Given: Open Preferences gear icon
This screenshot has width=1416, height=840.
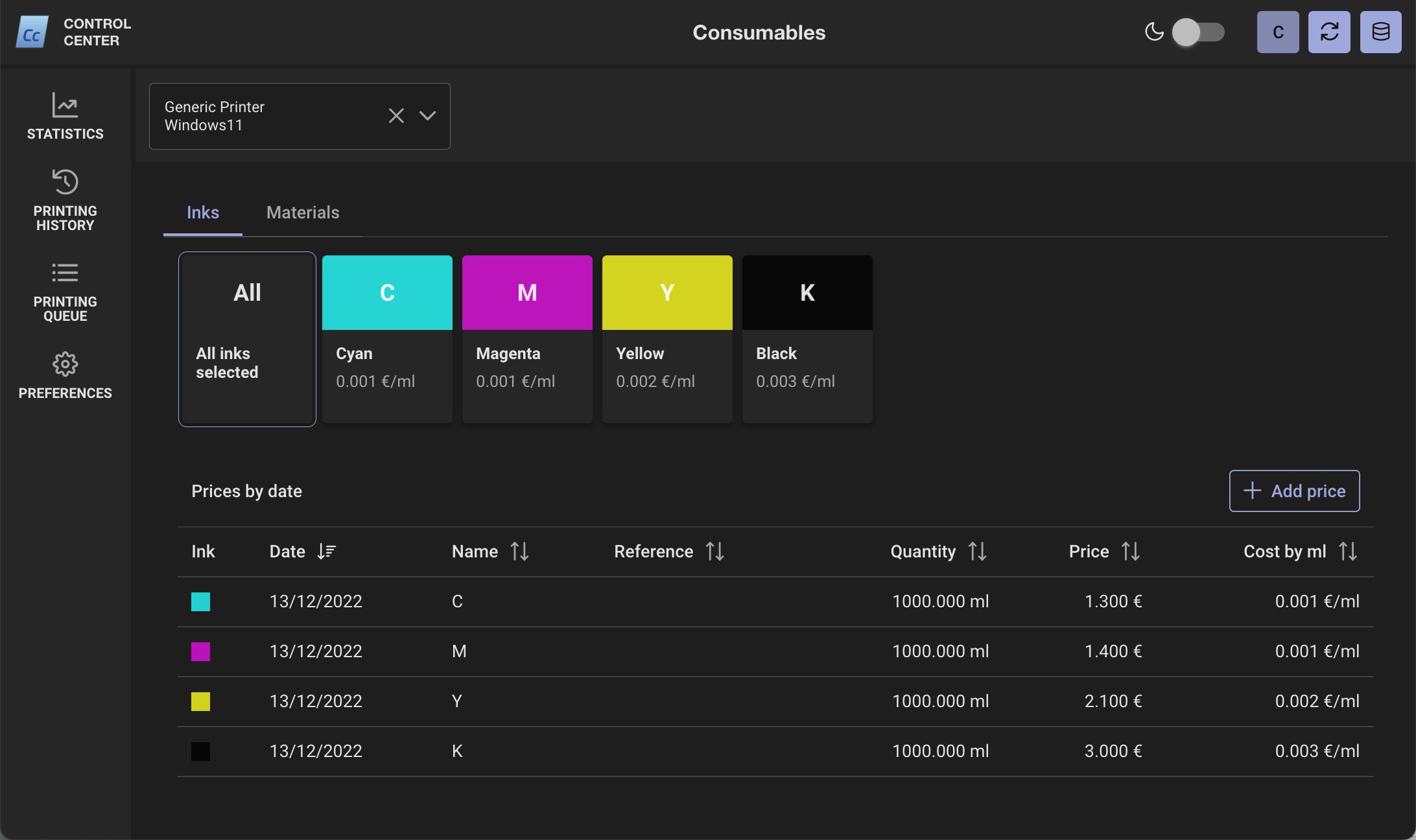Looking at the screenshot, I should pyautogui.click(x=65, y=364).
